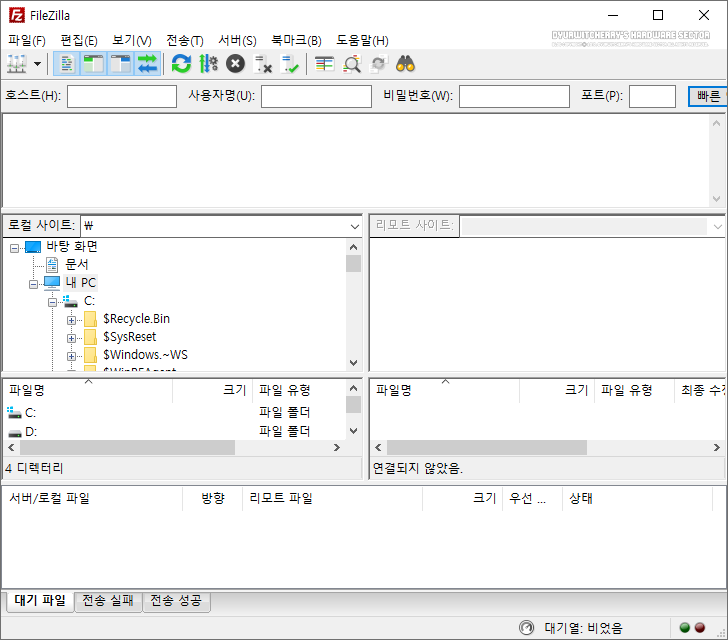Switch to 대기 파일 tab
The width and height of the screenshot is (728, 640).
point(40,601)
